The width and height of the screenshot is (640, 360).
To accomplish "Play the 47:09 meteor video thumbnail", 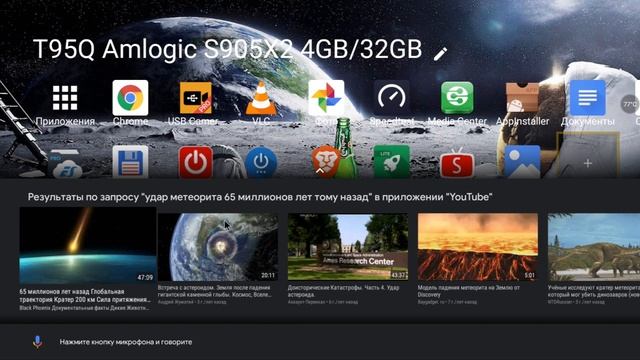I will tap(88, 245).
